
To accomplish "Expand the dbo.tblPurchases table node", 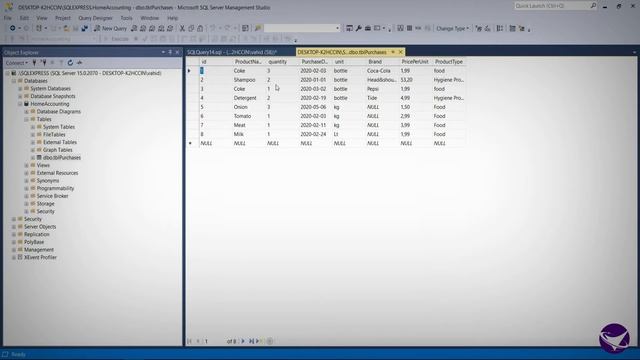I will [x=33, y=158].
